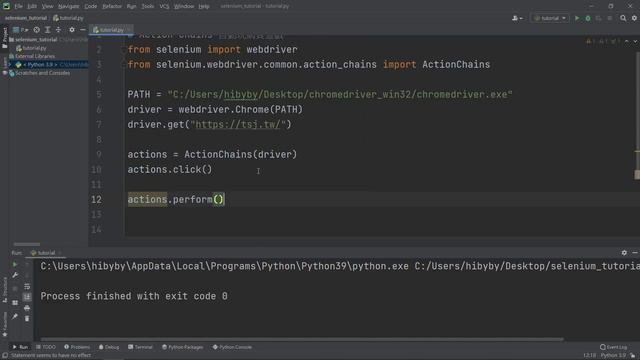Click the Collapse All icon in Project panel
Screen dimensions: 640x360
[58, 30]
